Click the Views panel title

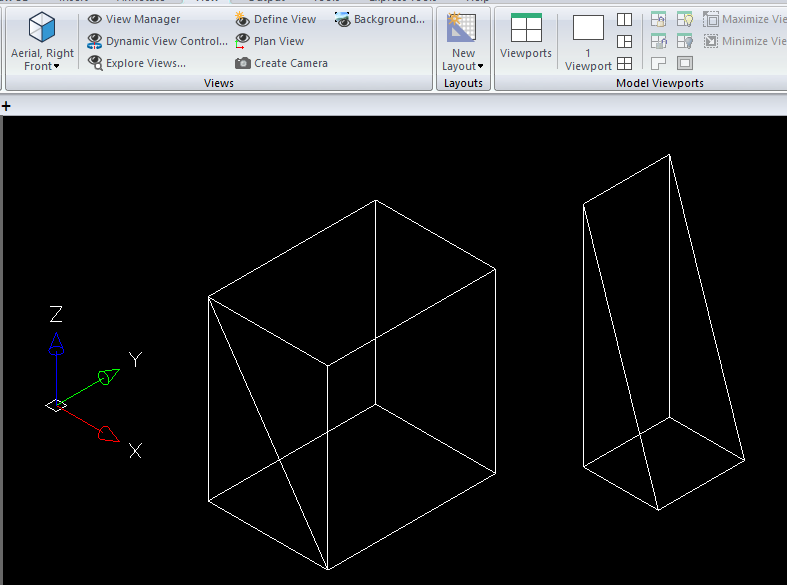219,83
